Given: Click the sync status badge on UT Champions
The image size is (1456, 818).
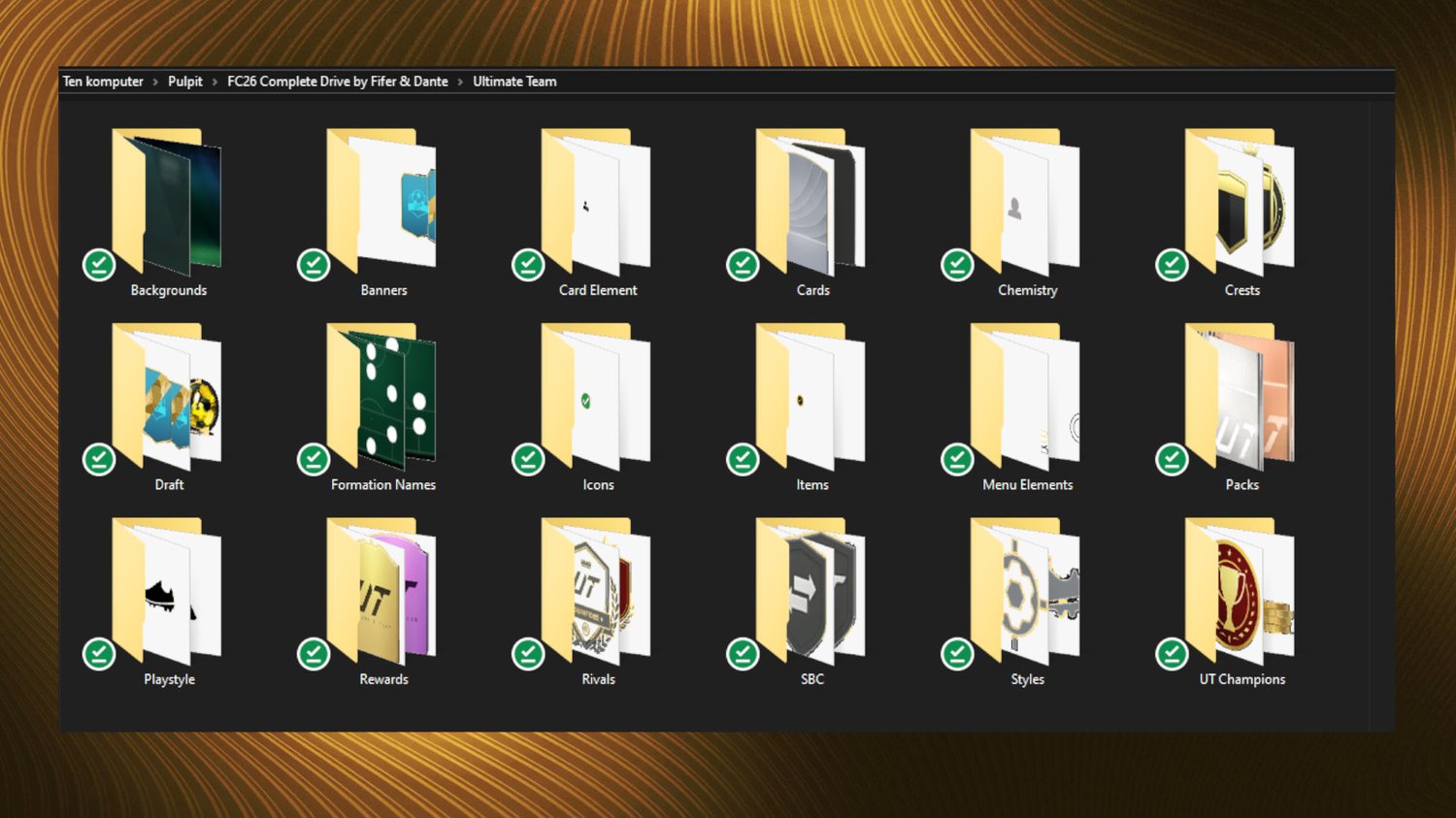Looking at the screenshot, I should pyautogui.click(x=1172, y=654).
